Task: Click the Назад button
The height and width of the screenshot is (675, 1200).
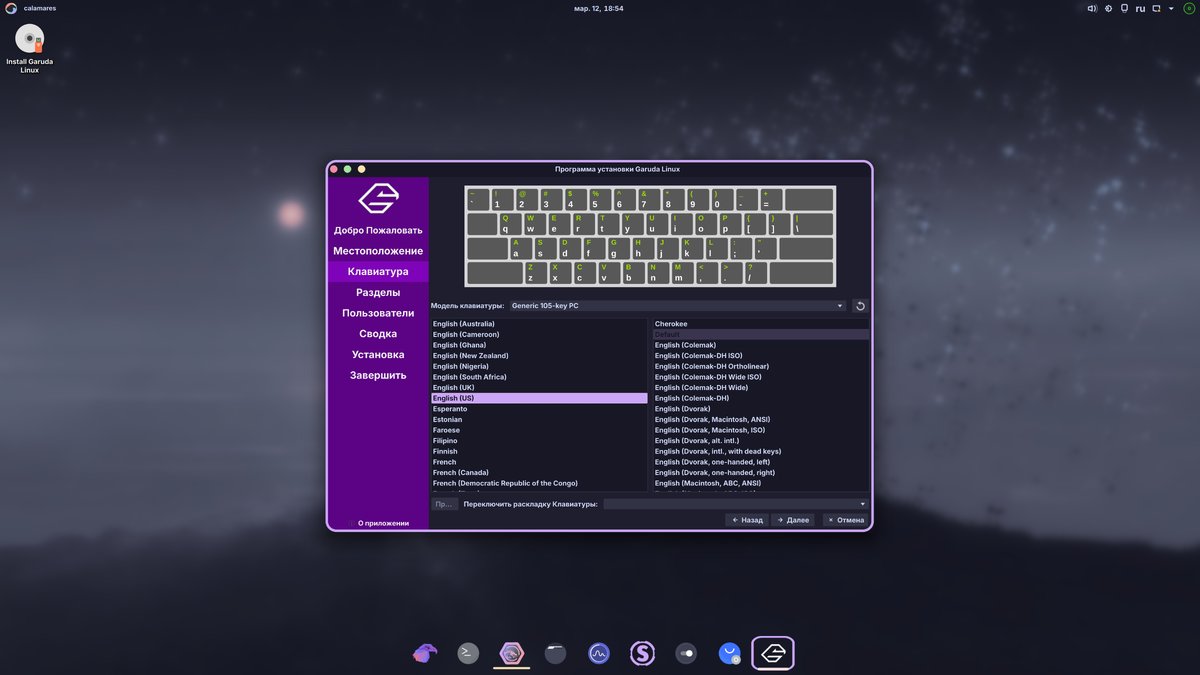Action: tap(747, 520)
